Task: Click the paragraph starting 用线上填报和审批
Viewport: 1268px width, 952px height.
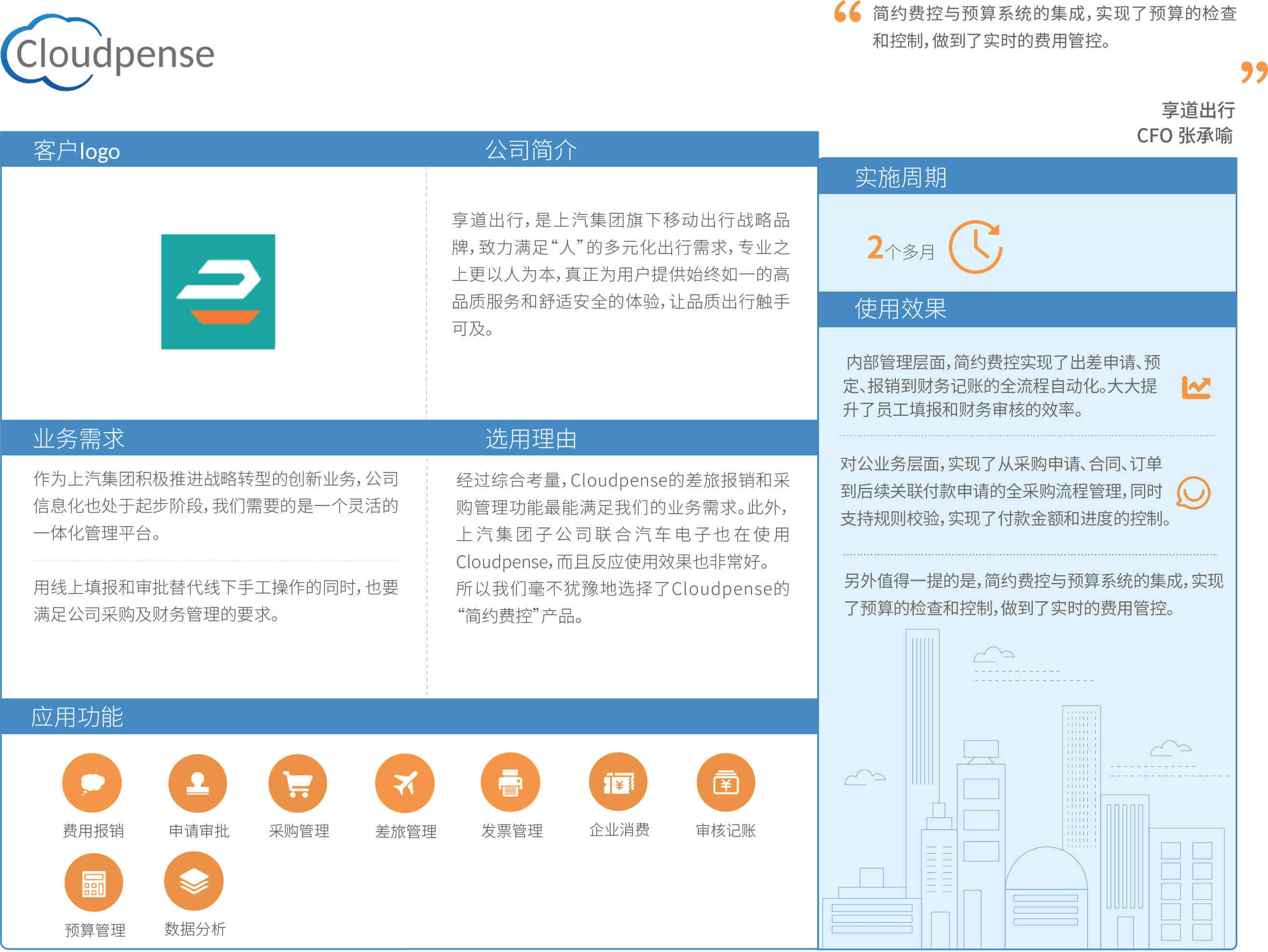Action: 215,600
